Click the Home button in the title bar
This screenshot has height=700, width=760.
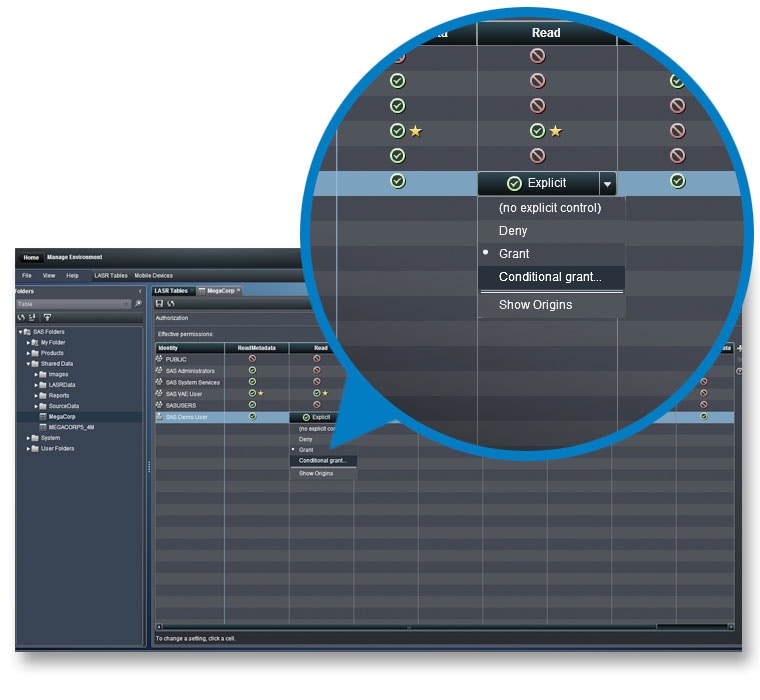(x=31, y=257)
